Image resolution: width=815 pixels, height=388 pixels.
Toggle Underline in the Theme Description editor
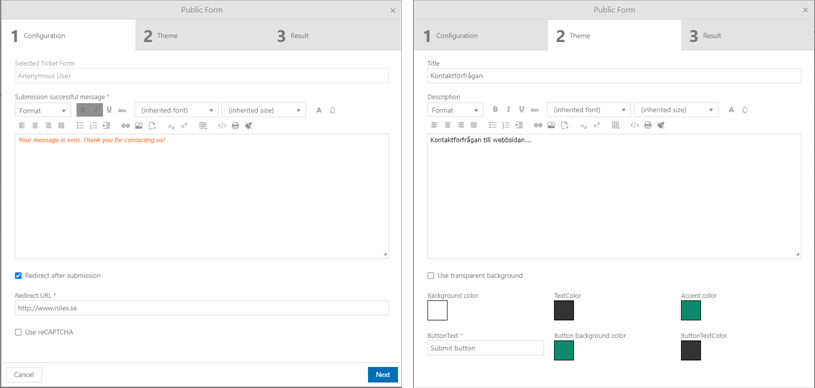[521, 110]
